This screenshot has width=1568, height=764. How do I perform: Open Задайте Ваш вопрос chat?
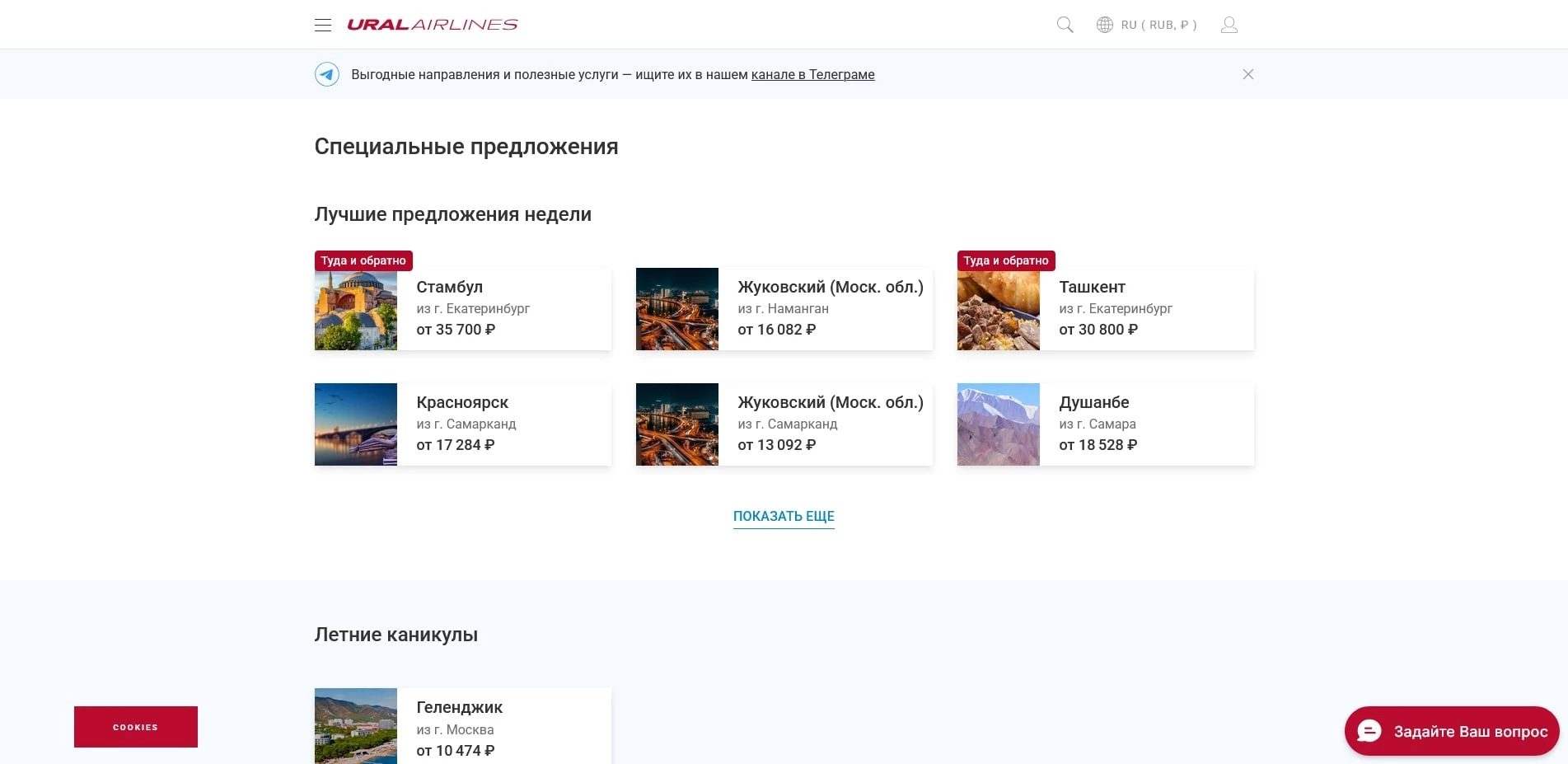pyautogui.click(x=1469, y=730)
